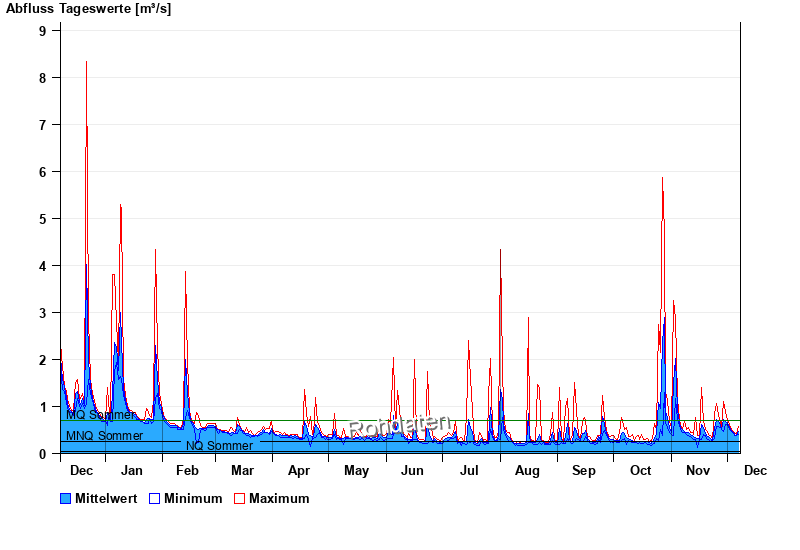
Task: Select the Maximum legend label text
Action: [279, 498]
